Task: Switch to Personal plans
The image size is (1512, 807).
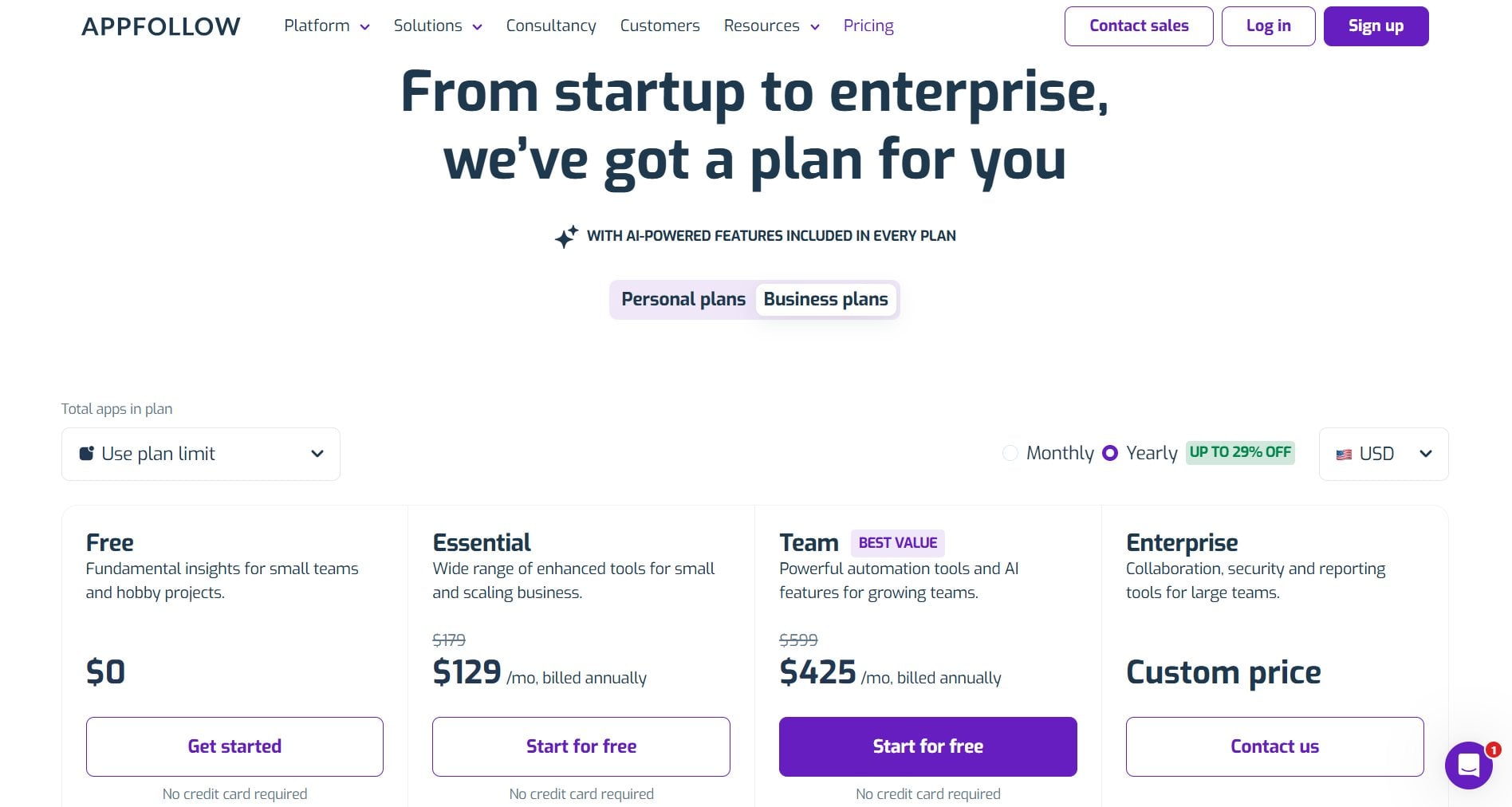Action: (683, 299)
